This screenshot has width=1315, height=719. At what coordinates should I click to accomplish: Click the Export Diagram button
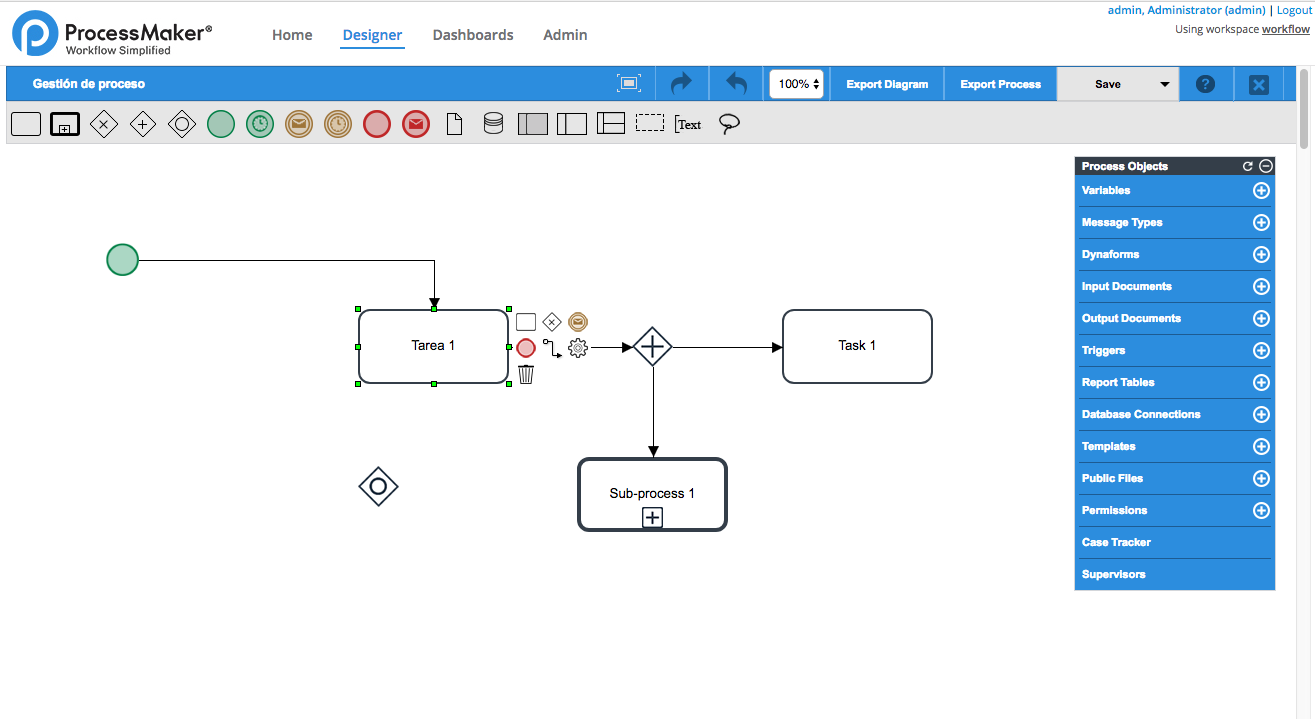click(887, 84)
